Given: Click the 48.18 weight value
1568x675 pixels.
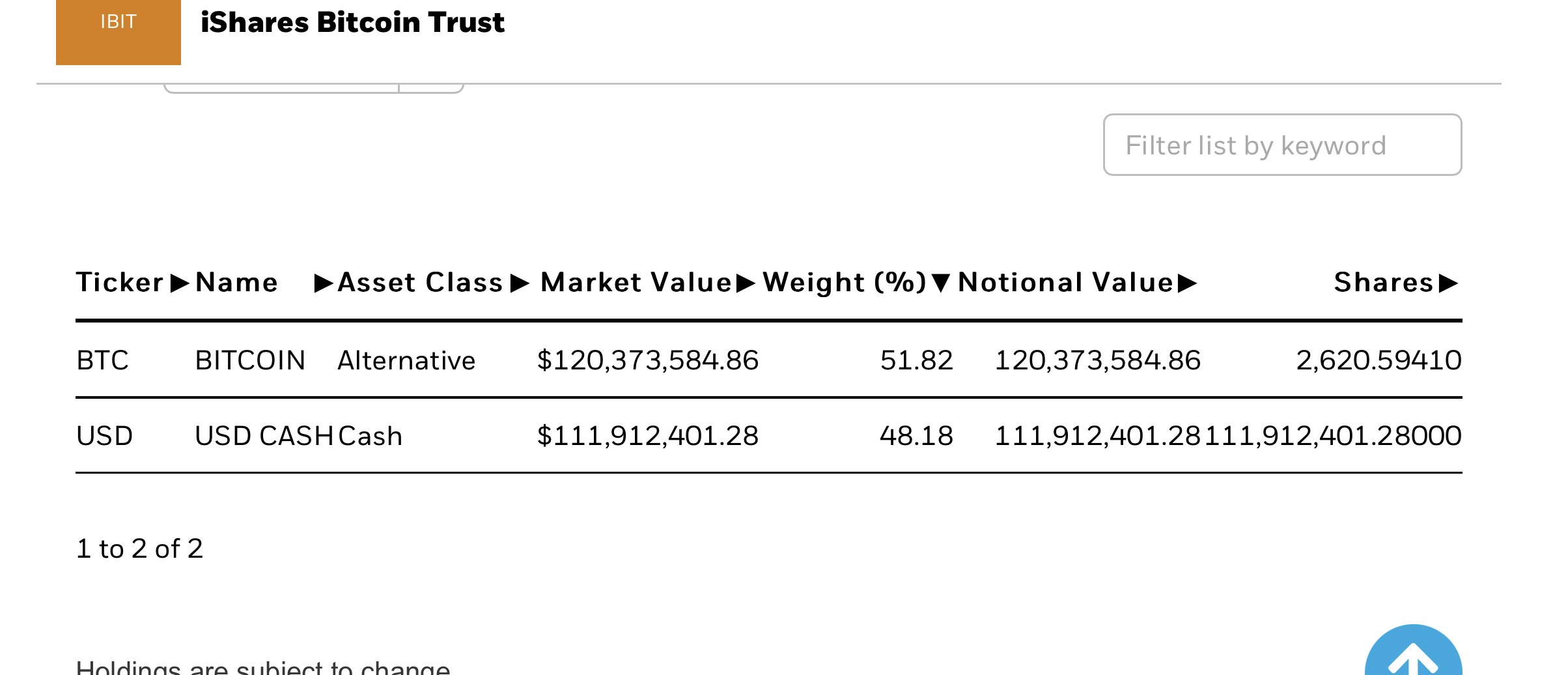Looking at the screenshot, I should pos(916,436).
